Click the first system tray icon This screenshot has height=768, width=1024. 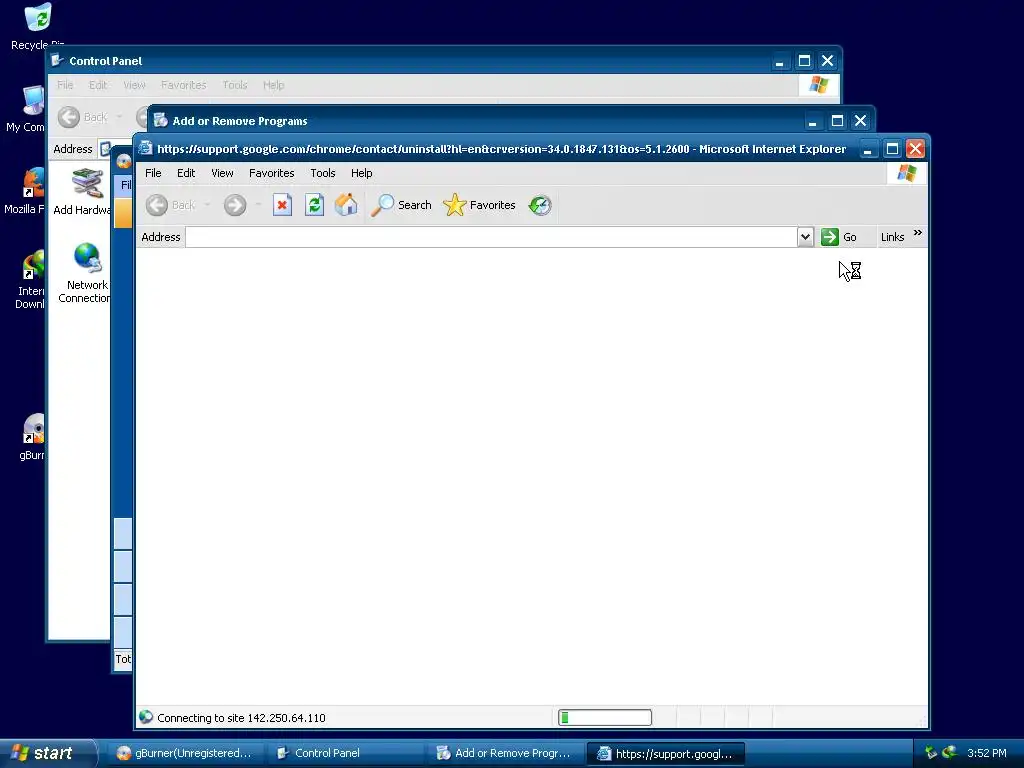click(931, 752)
